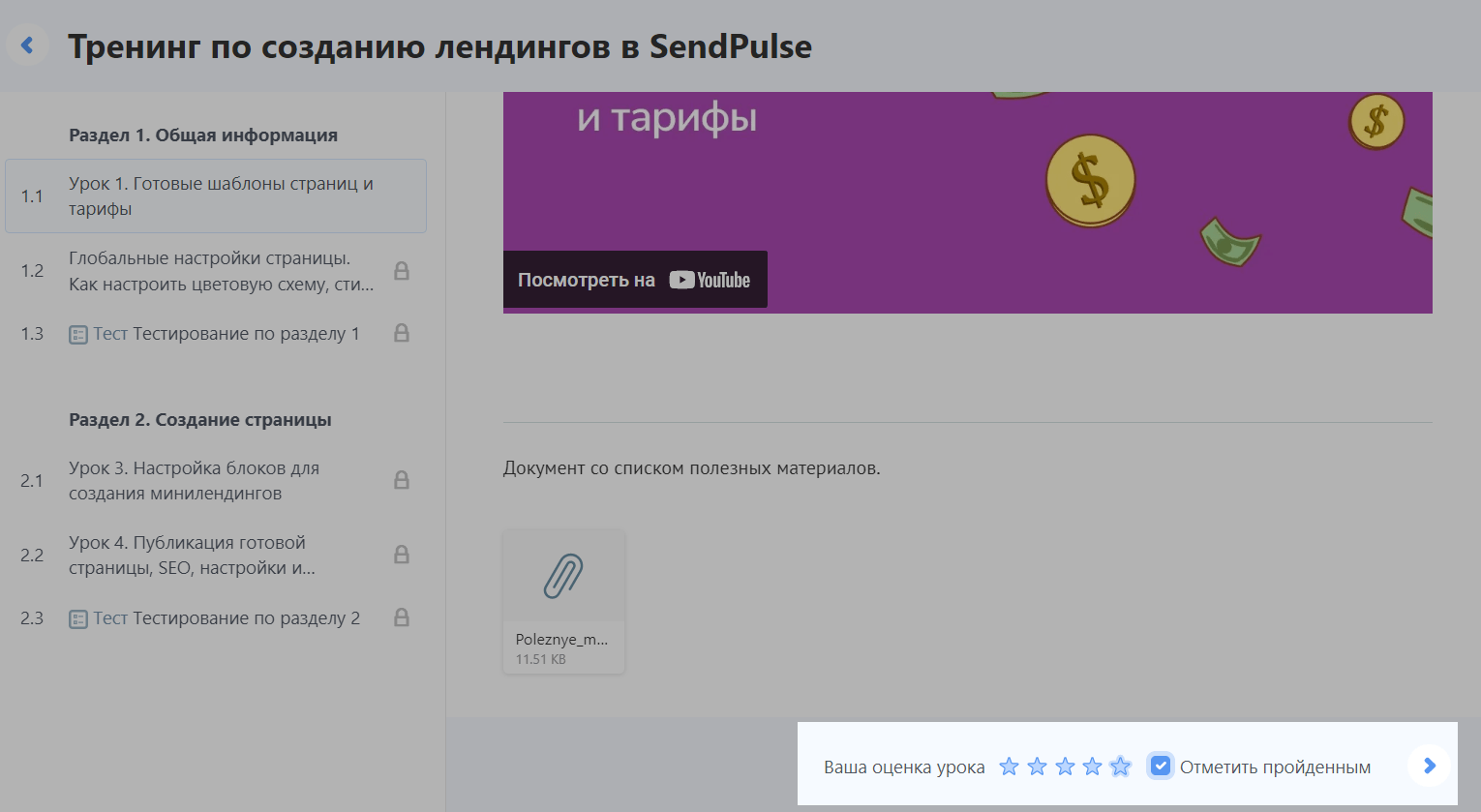Click test icon beside Тестирование по разделу 2
Screen dimensions: 1481x812
(78, 619)
